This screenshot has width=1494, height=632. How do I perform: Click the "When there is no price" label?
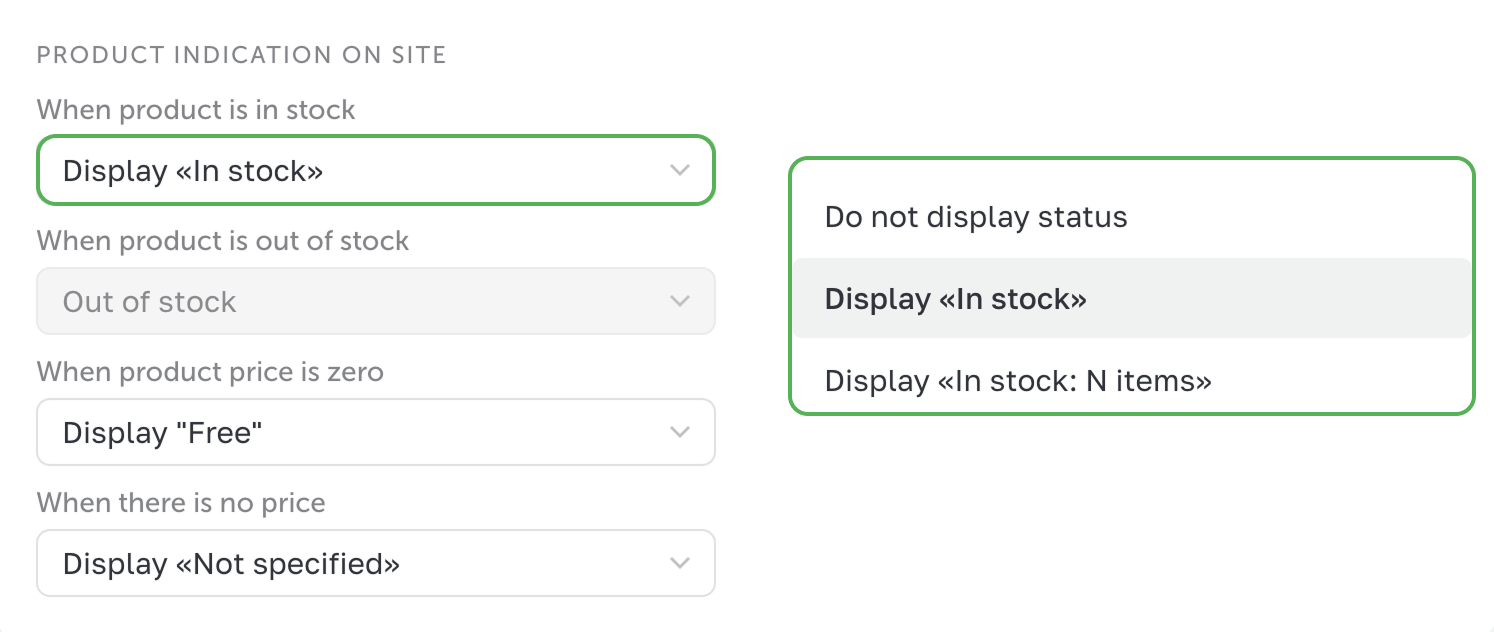click(x=181, y=502)
